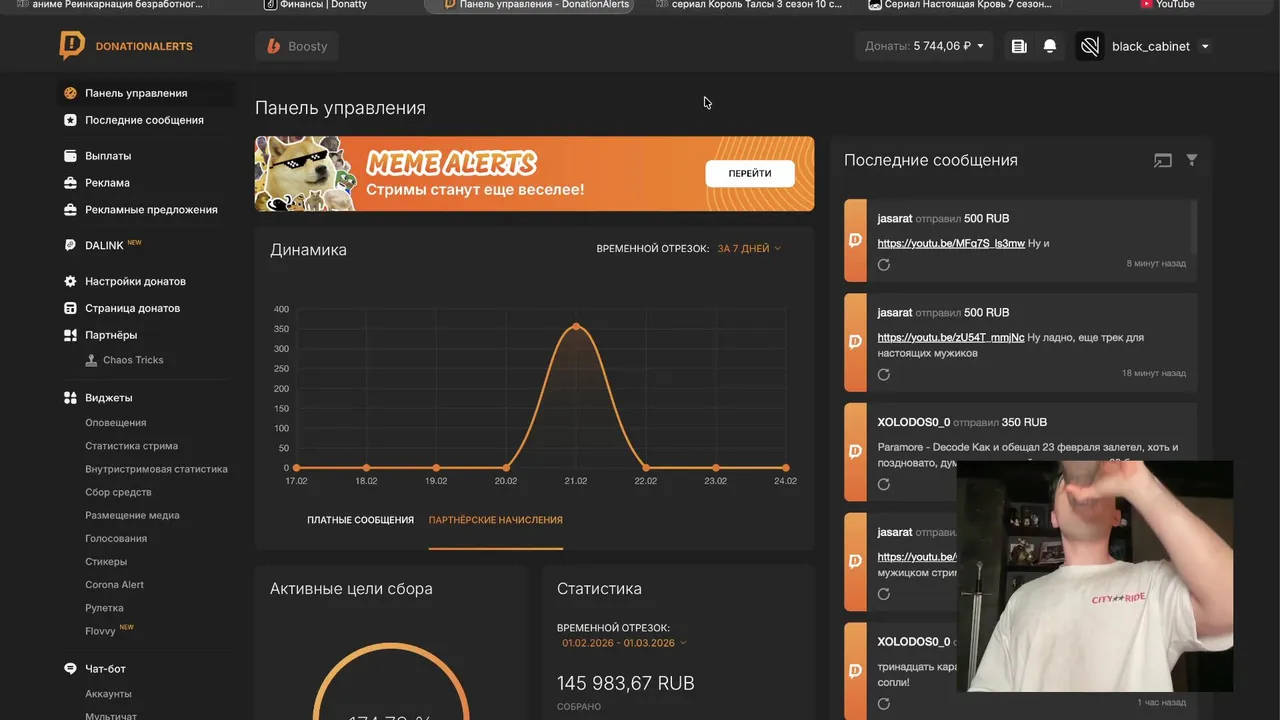The image size is (1280, 720).
Task: Open the Boosty button
Action: [x=297, y=46]
